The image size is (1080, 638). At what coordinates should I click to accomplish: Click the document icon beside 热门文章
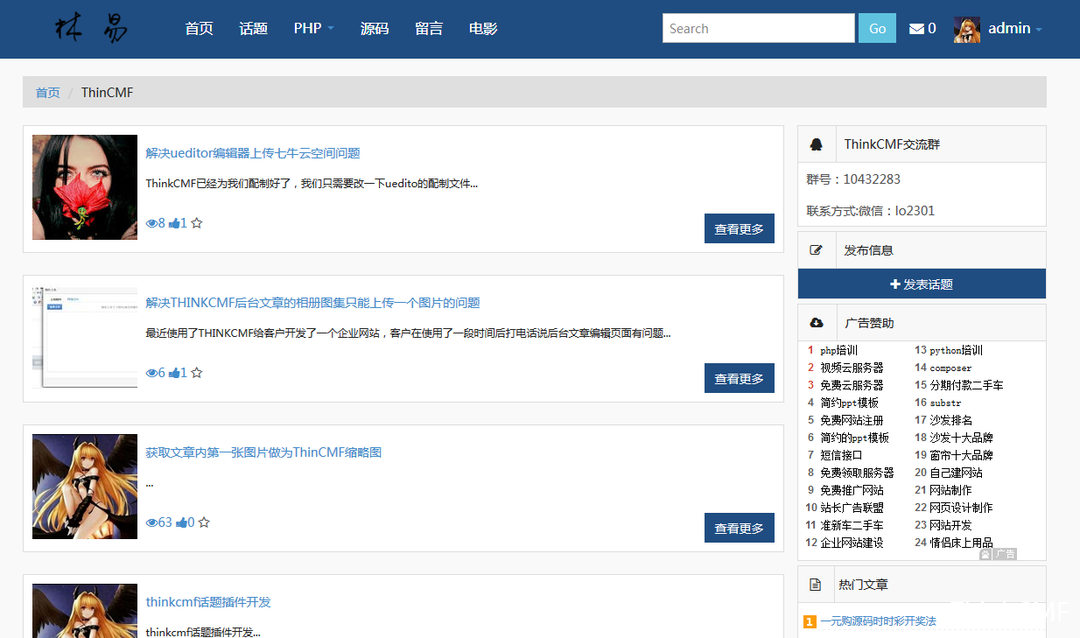pos(816,584)
